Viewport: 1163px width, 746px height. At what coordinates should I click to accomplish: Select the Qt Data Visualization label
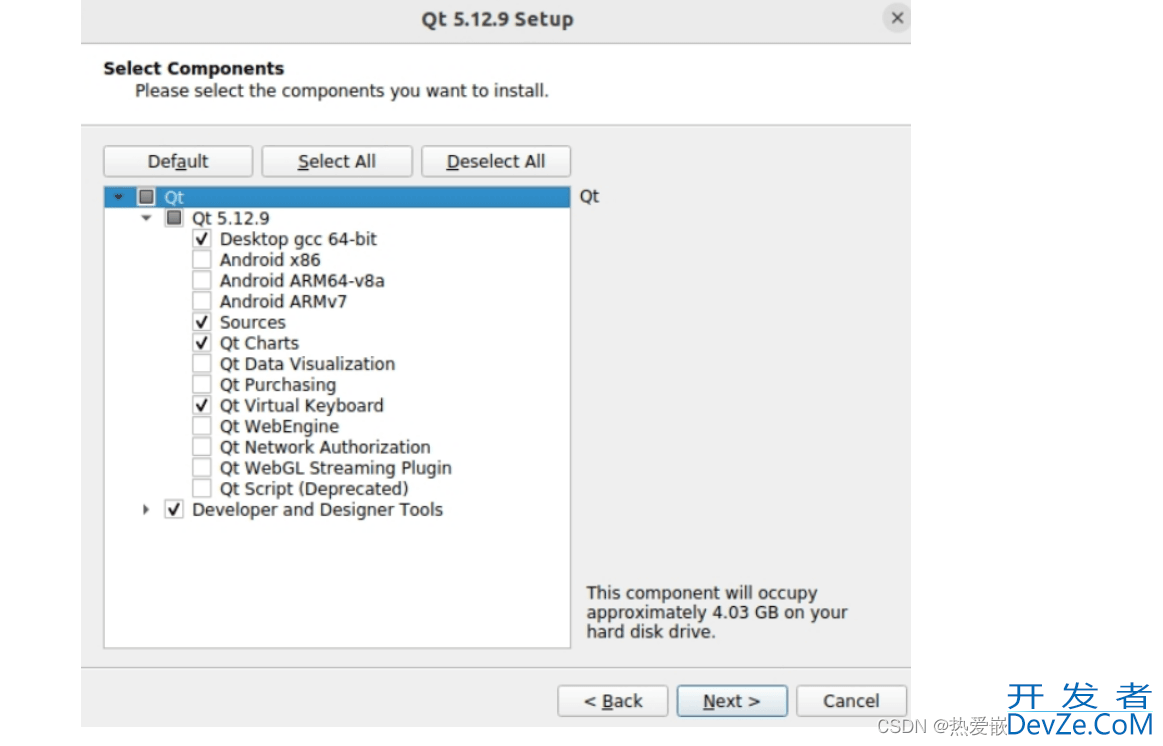(x=307, y=363)
